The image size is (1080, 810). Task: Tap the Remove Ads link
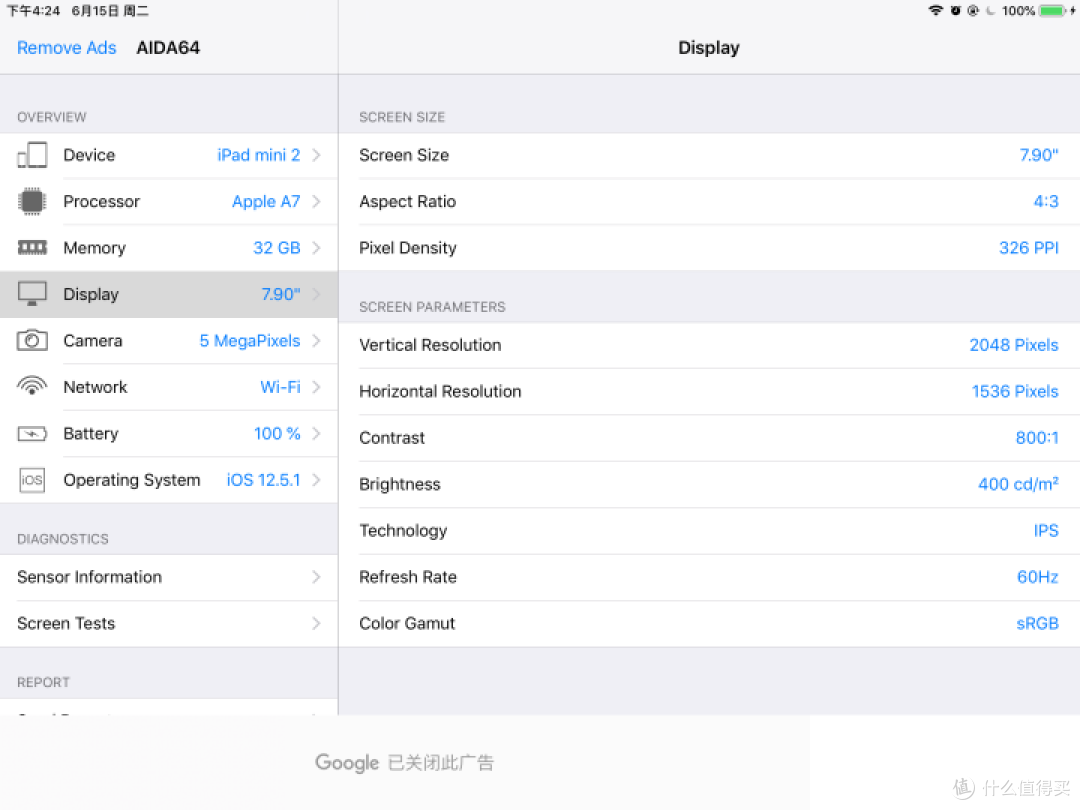coord(67,48)
